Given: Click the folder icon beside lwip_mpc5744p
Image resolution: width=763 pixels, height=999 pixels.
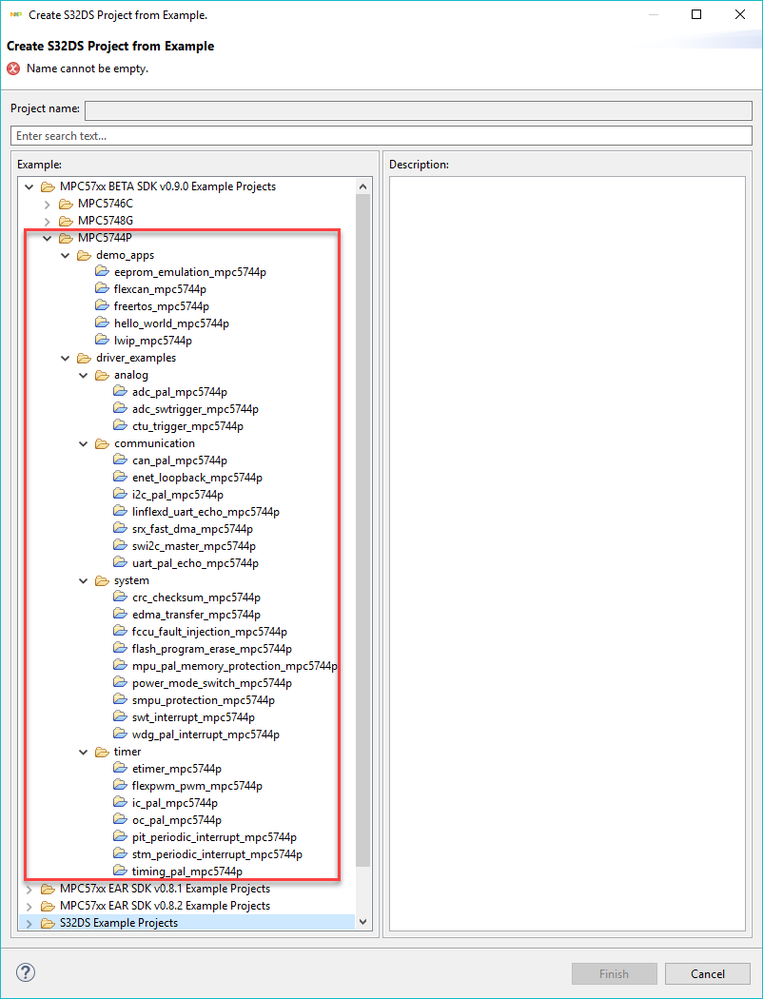Looking at the screenshot, I should click(x=102, y=340).
